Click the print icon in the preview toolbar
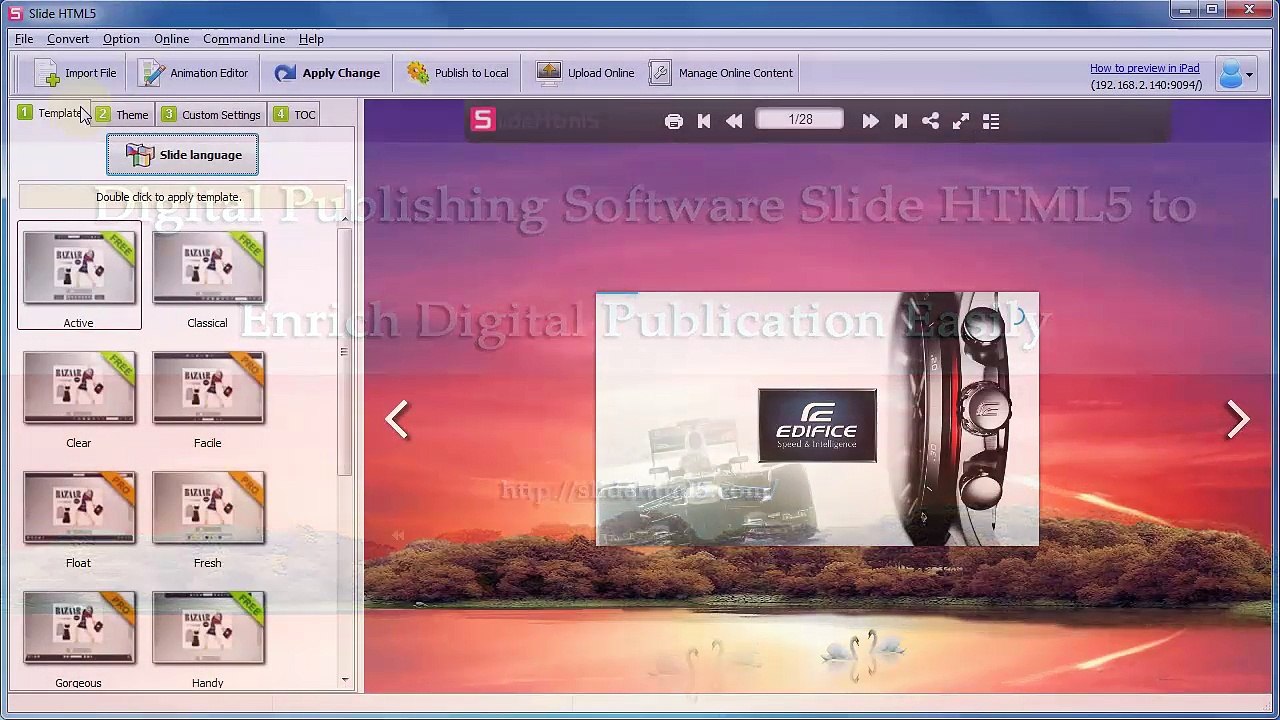 click(674, 121)
